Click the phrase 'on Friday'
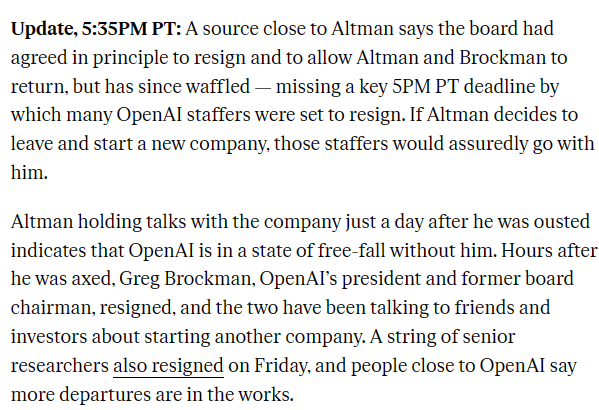This screenshot has height=410, width=599. [269, 366]
